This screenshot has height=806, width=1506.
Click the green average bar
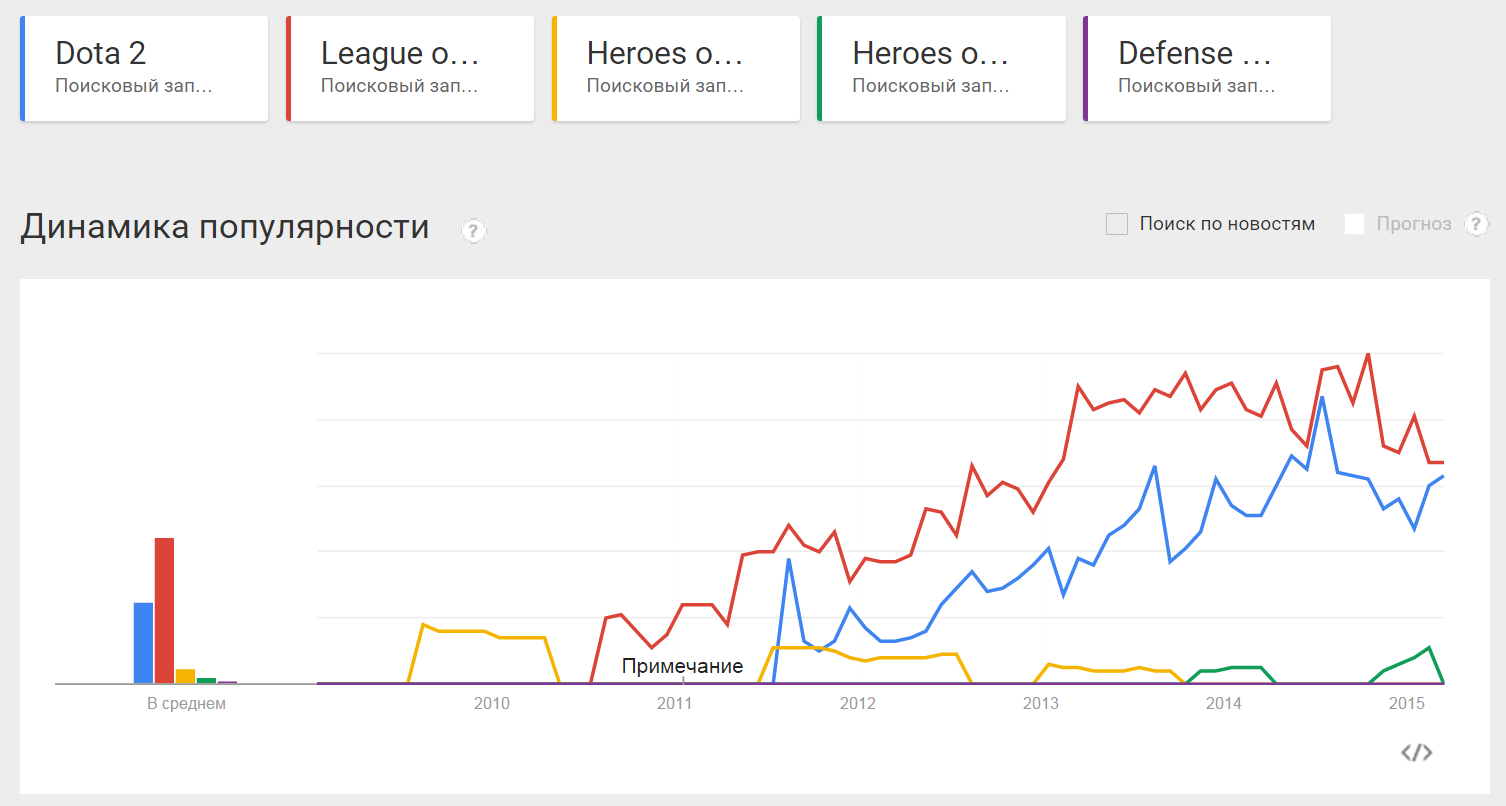point(206,681)
